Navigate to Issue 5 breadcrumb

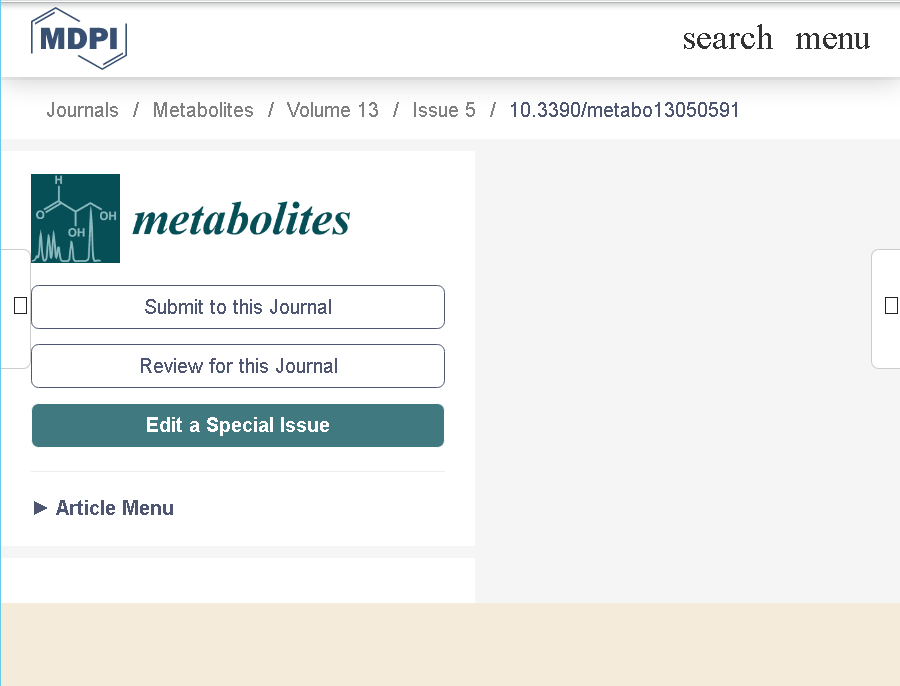(x=444, y=110)
